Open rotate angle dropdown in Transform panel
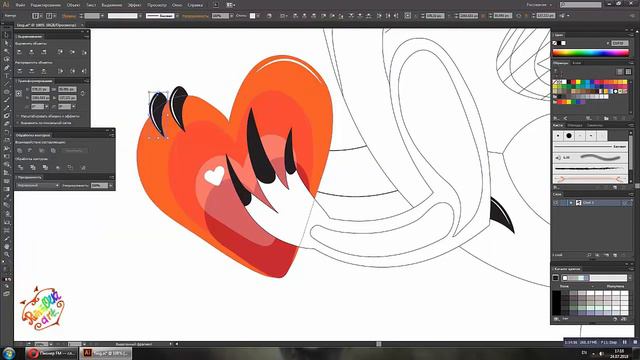The image size is (640, 360). click(47, 107)
